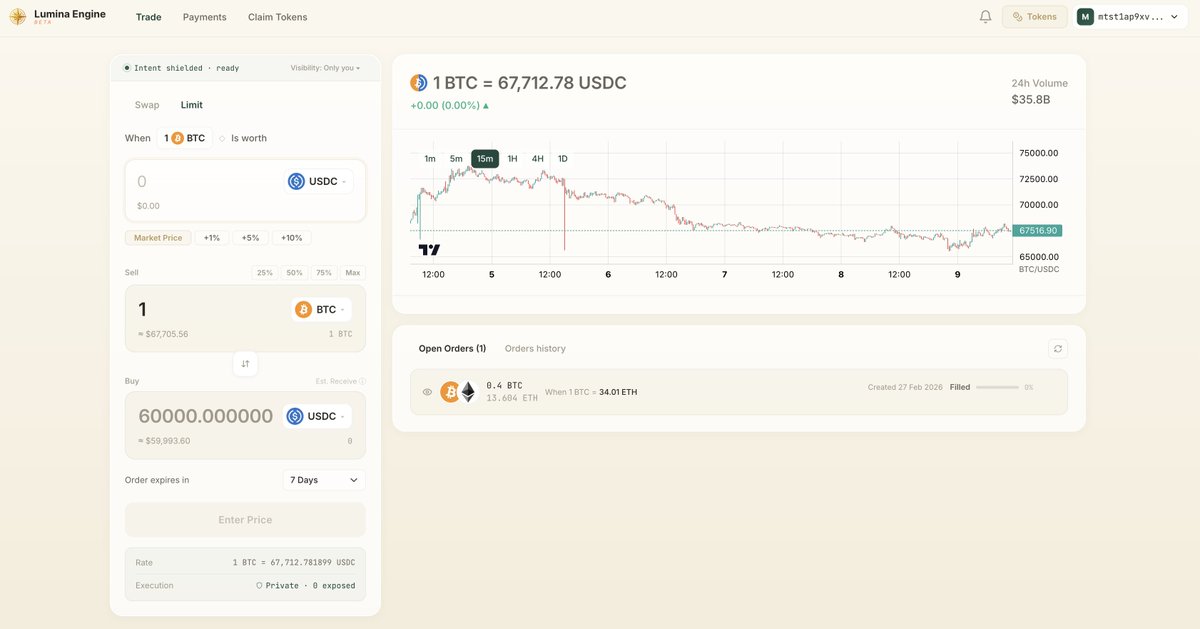Click the Filled progress bar of the order
The width and height of the screenshot is (1200, 629).
point(997,387)
